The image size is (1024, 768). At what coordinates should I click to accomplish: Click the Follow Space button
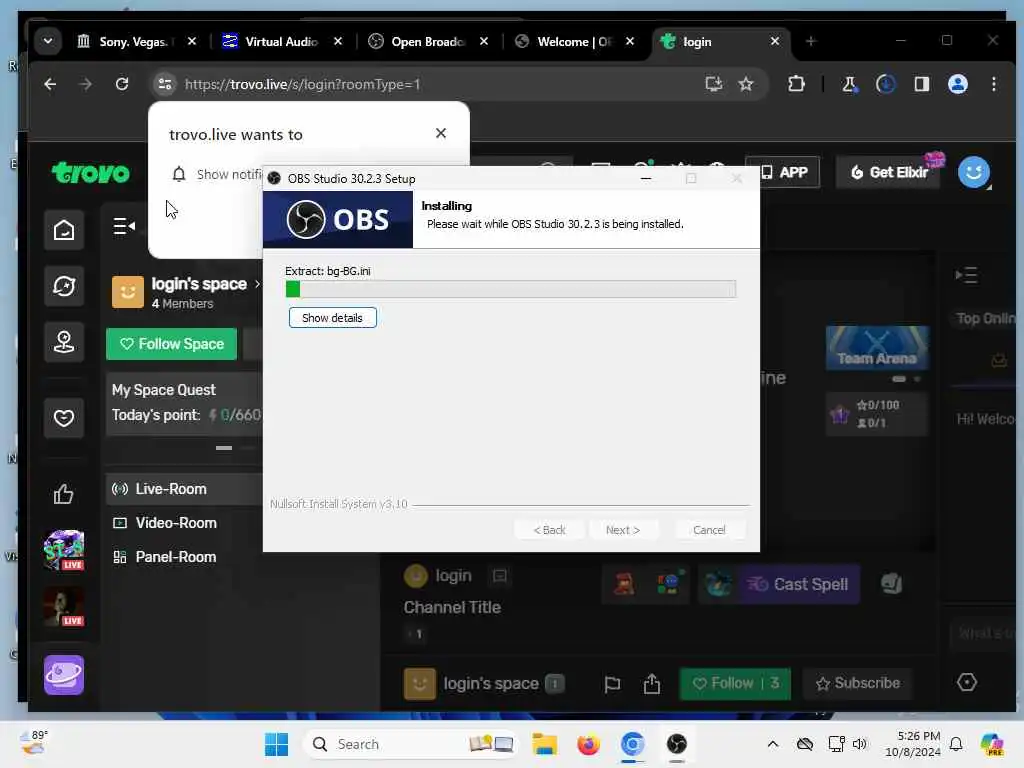pyautogui.click(x=172, y=344)
